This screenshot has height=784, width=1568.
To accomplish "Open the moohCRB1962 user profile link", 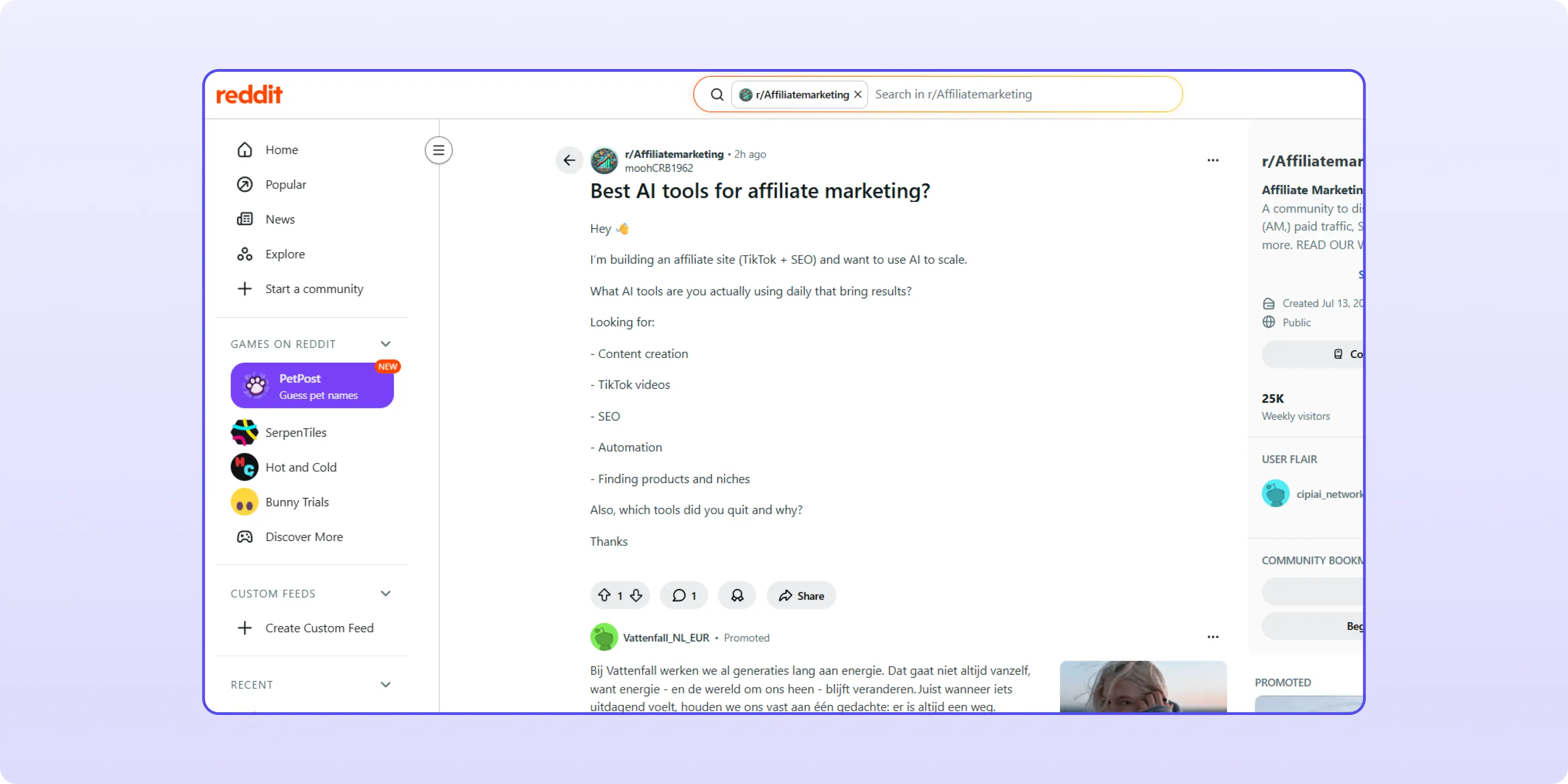I will click(658, 168).
